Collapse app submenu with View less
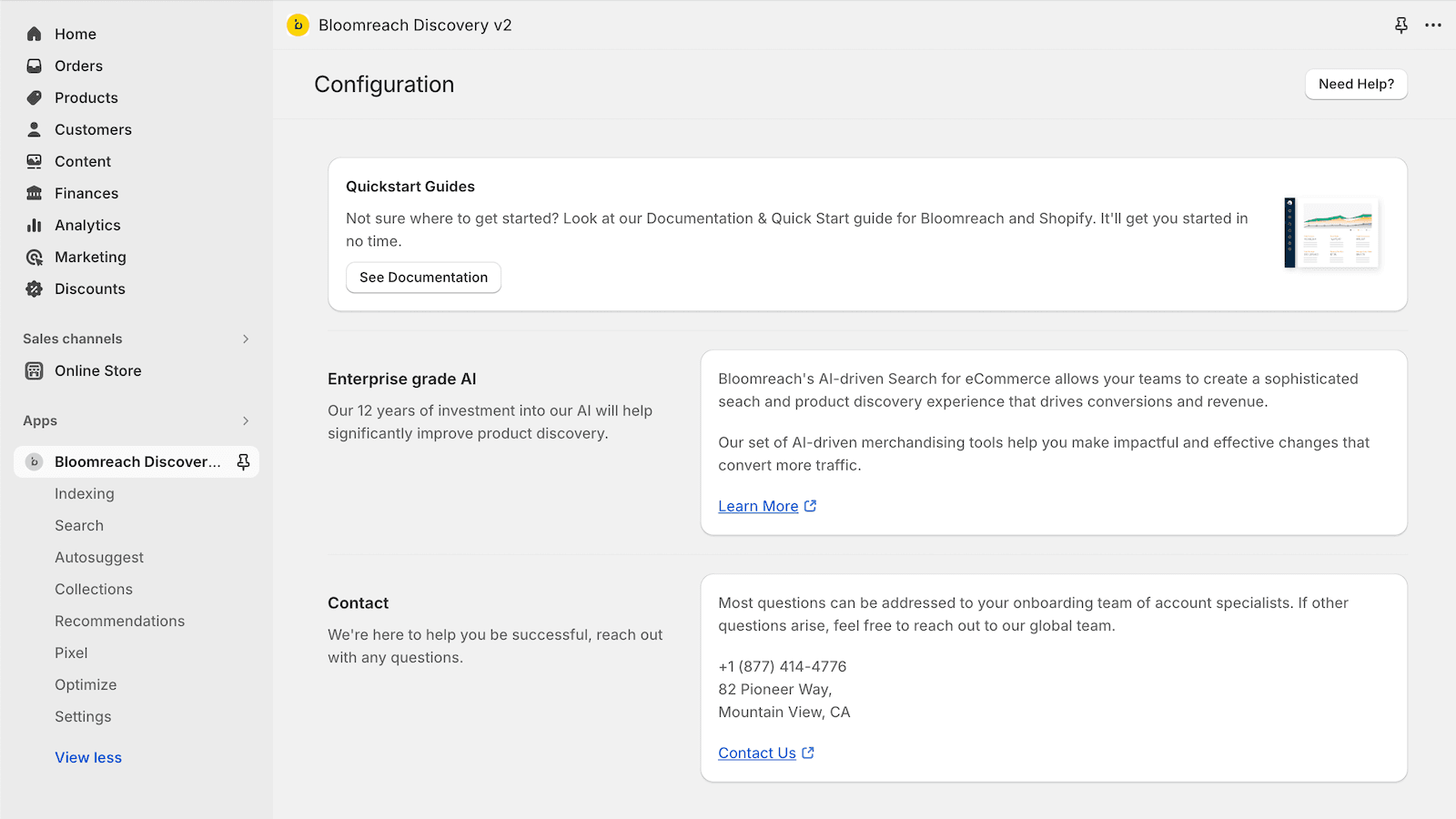Viewport: 1456px width, 819px height. point(88,757)
